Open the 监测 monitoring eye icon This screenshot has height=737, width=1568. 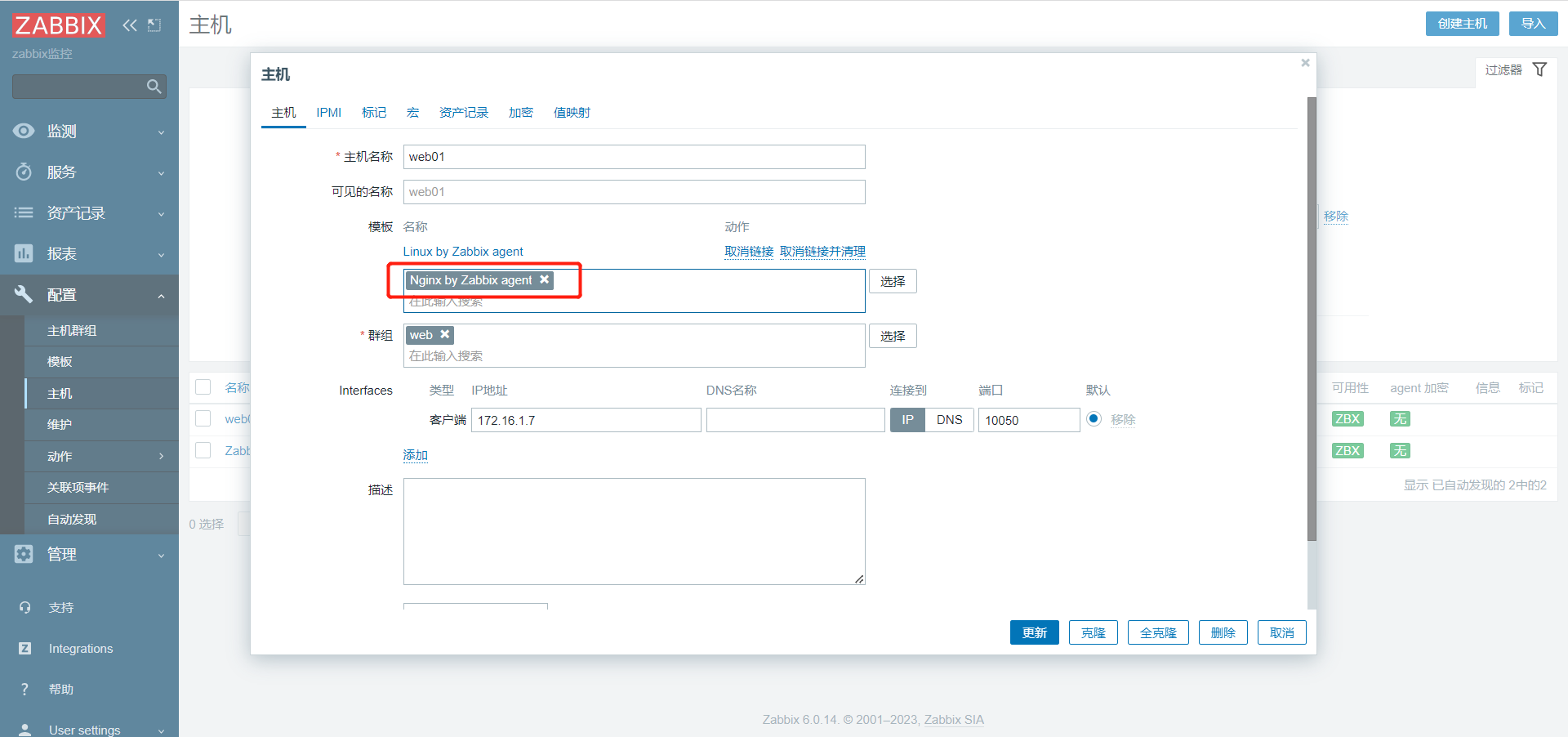[24, 131]
